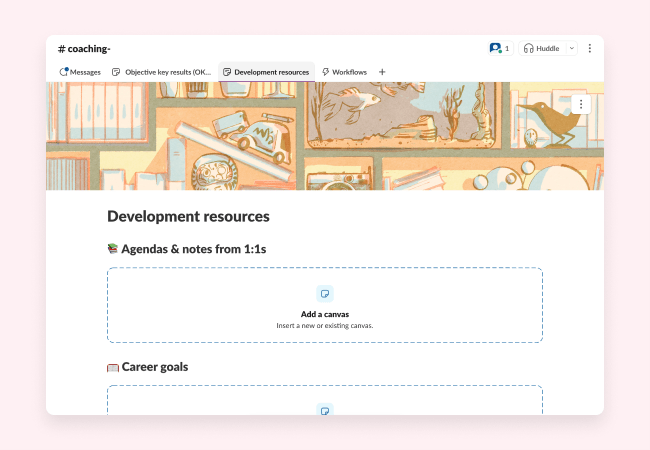Click the emoji next to Career goals
The height and width of the screenshot is (450, 650).
[x=113, y=367]
